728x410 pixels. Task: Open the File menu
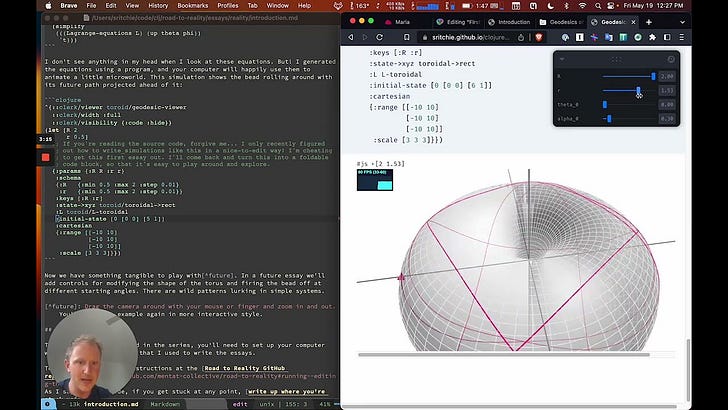(91, 6)
